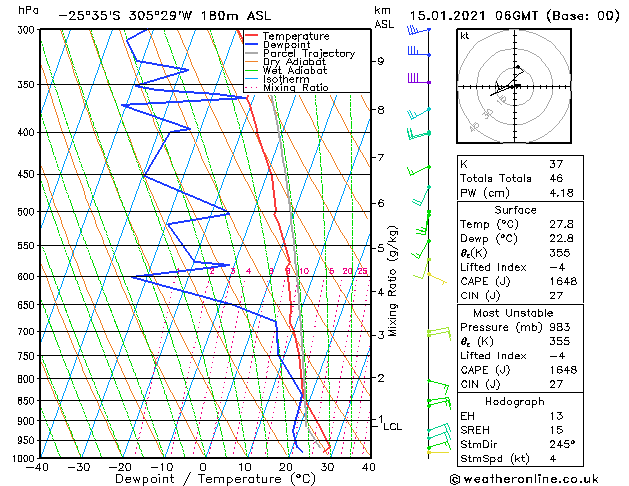This screenshot has height=486, width=629.
Task: Click the Surface CIN value 27
Action: tap(556, 296)
